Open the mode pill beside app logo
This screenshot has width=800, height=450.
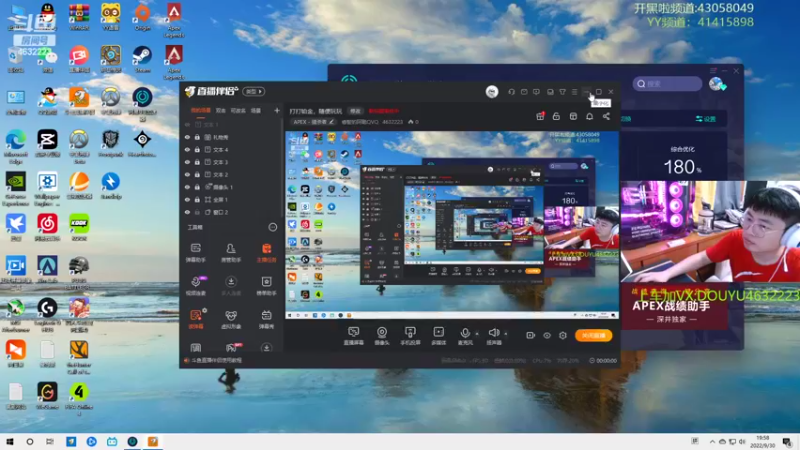pyautogui.click(x=254, y=92)
